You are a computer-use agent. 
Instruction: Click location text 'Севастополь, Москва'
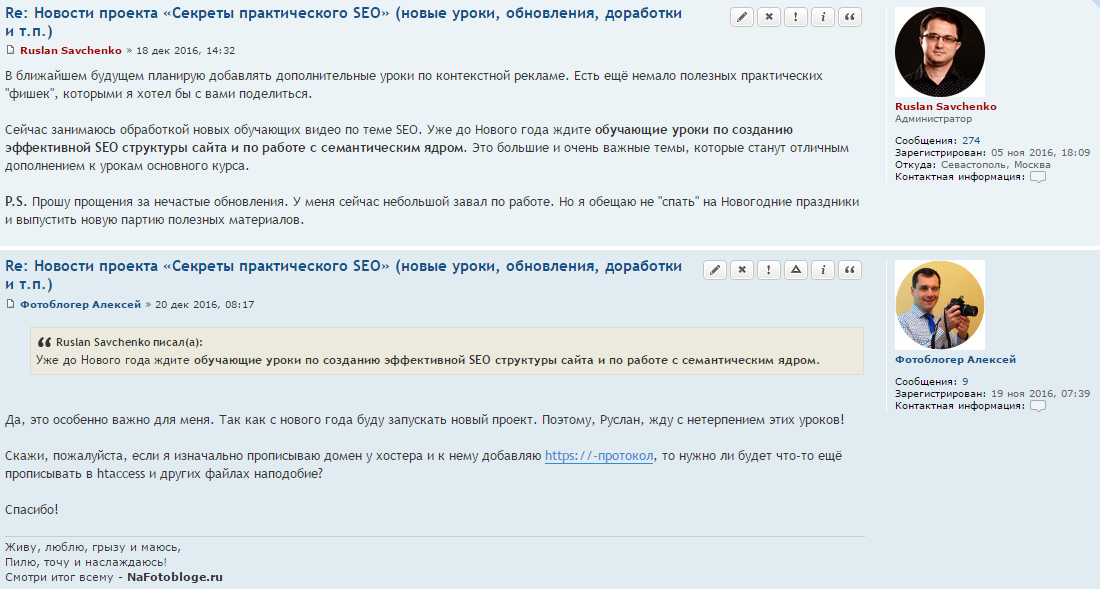click(x=995, y=165)
